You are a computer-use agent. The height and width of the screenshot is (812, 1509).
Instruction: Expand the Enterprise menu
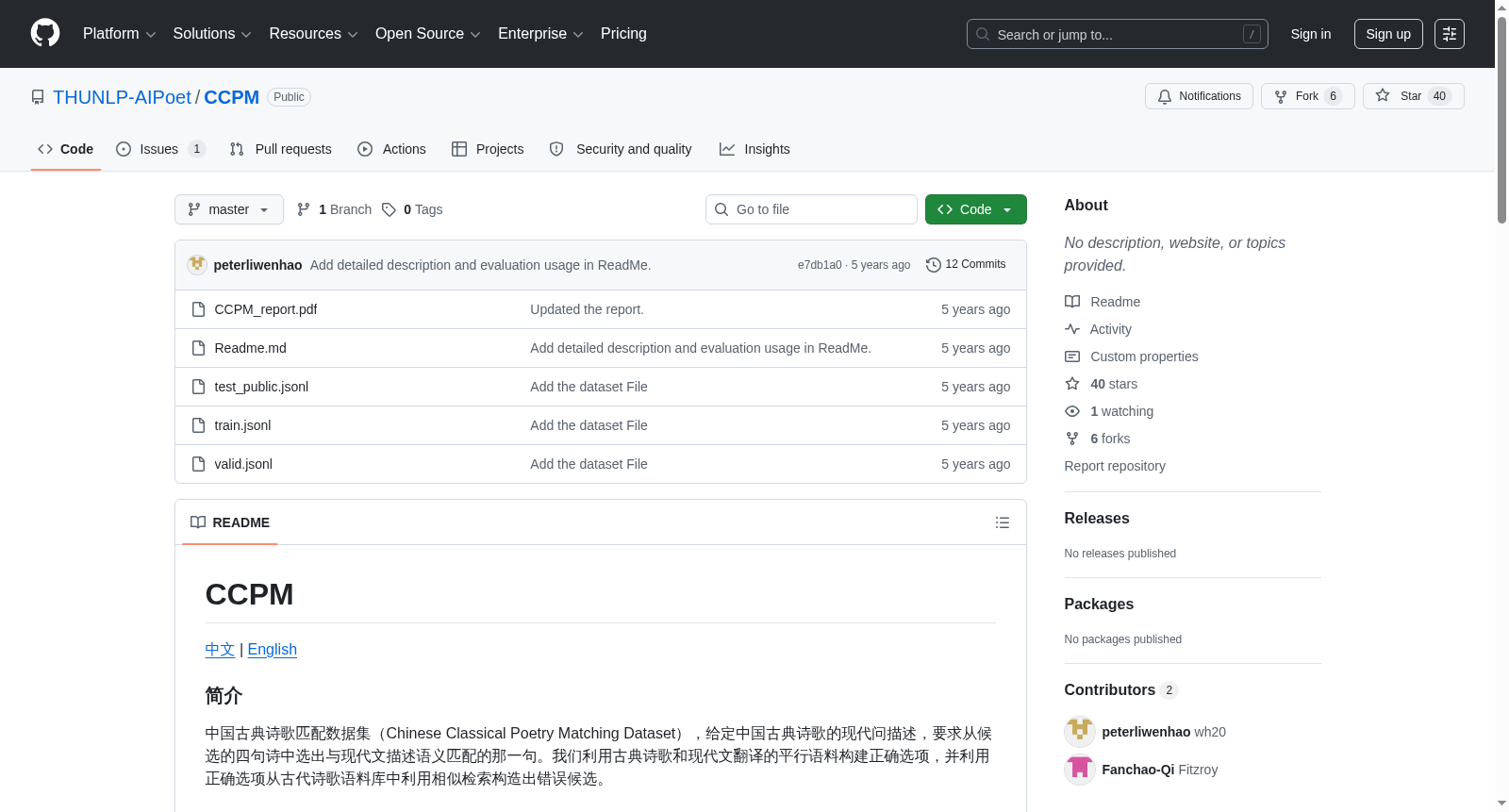(x=540, y=34)
